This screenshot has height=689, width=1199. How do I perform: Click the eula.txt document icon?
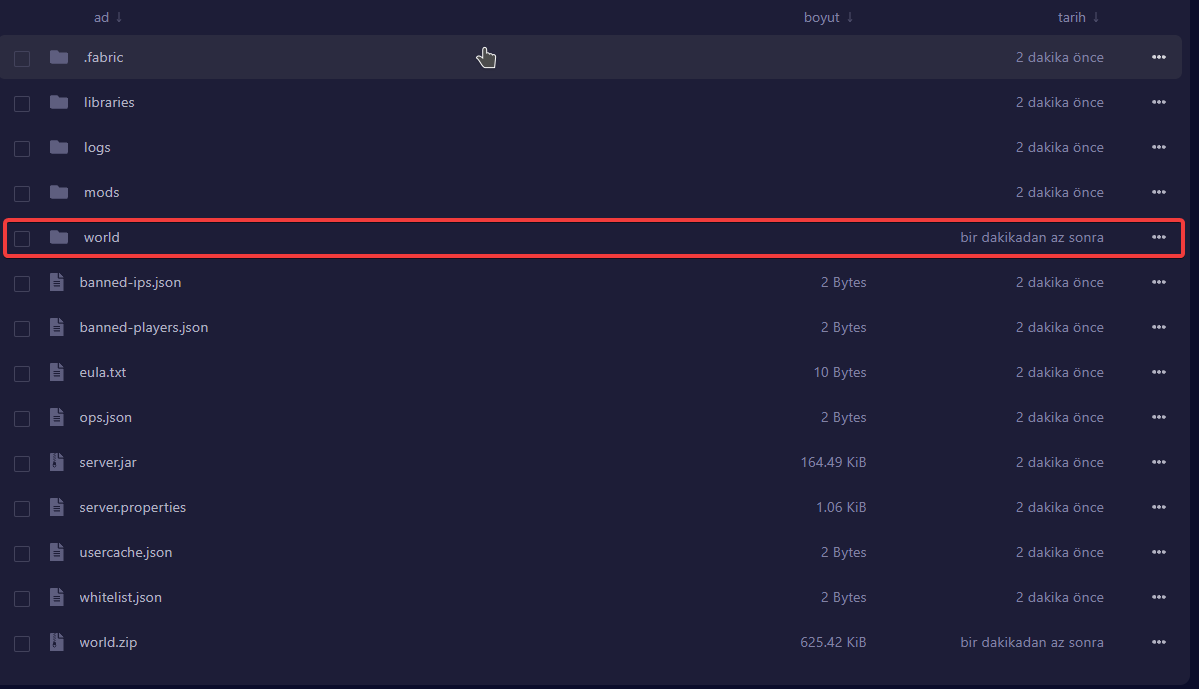pyautogui.click(x=57, y=372)
